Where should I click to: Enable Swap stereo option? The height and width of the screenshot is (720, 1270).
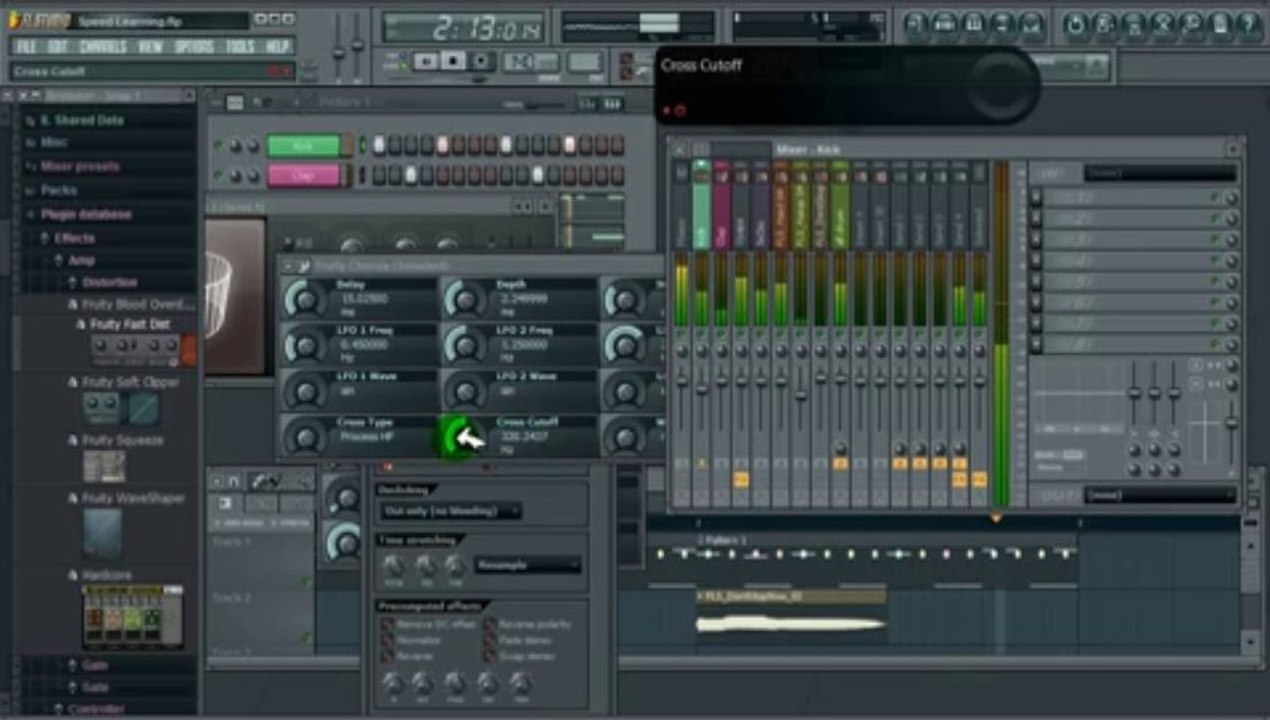pos(490,656)
